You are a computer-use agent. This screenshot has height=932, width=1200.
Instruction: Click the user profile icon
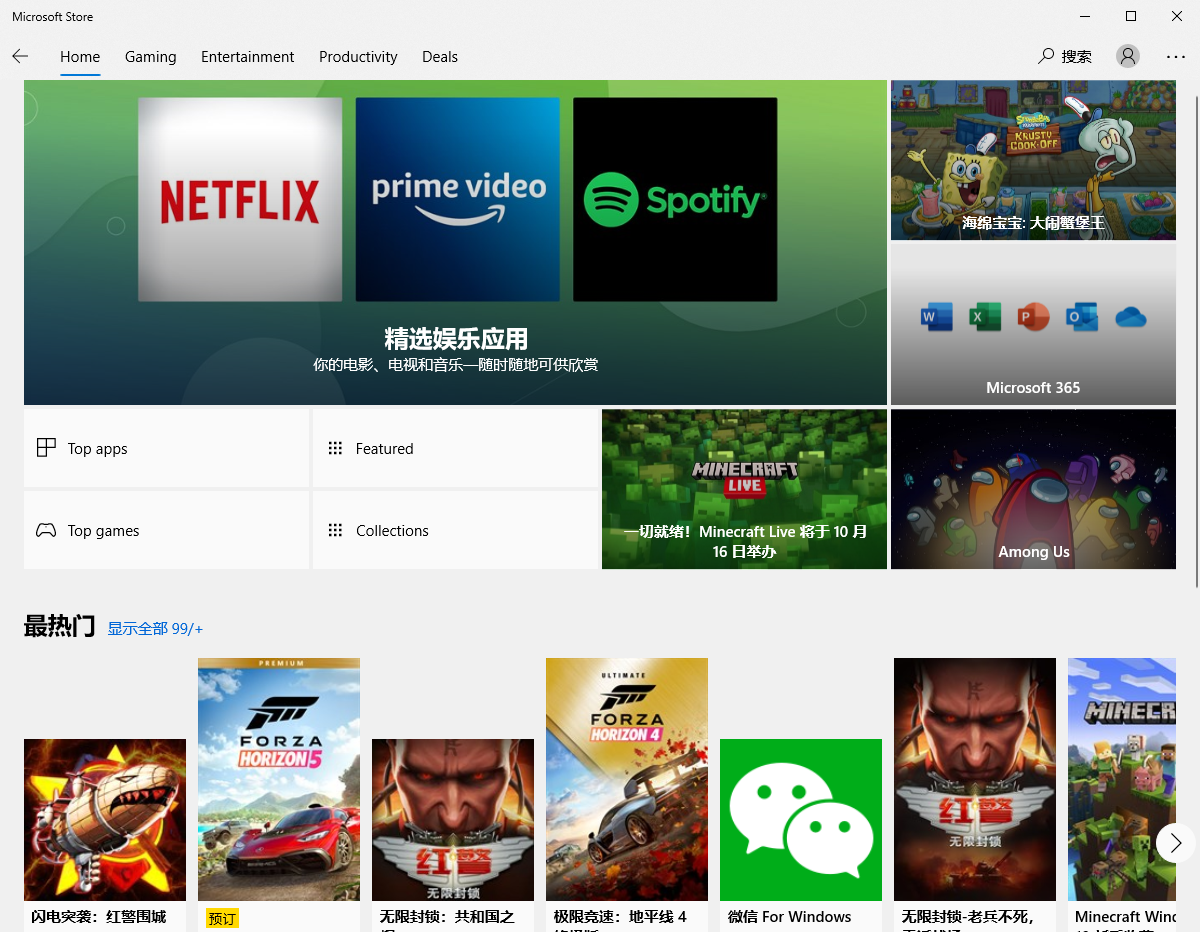click(1128, 56)
